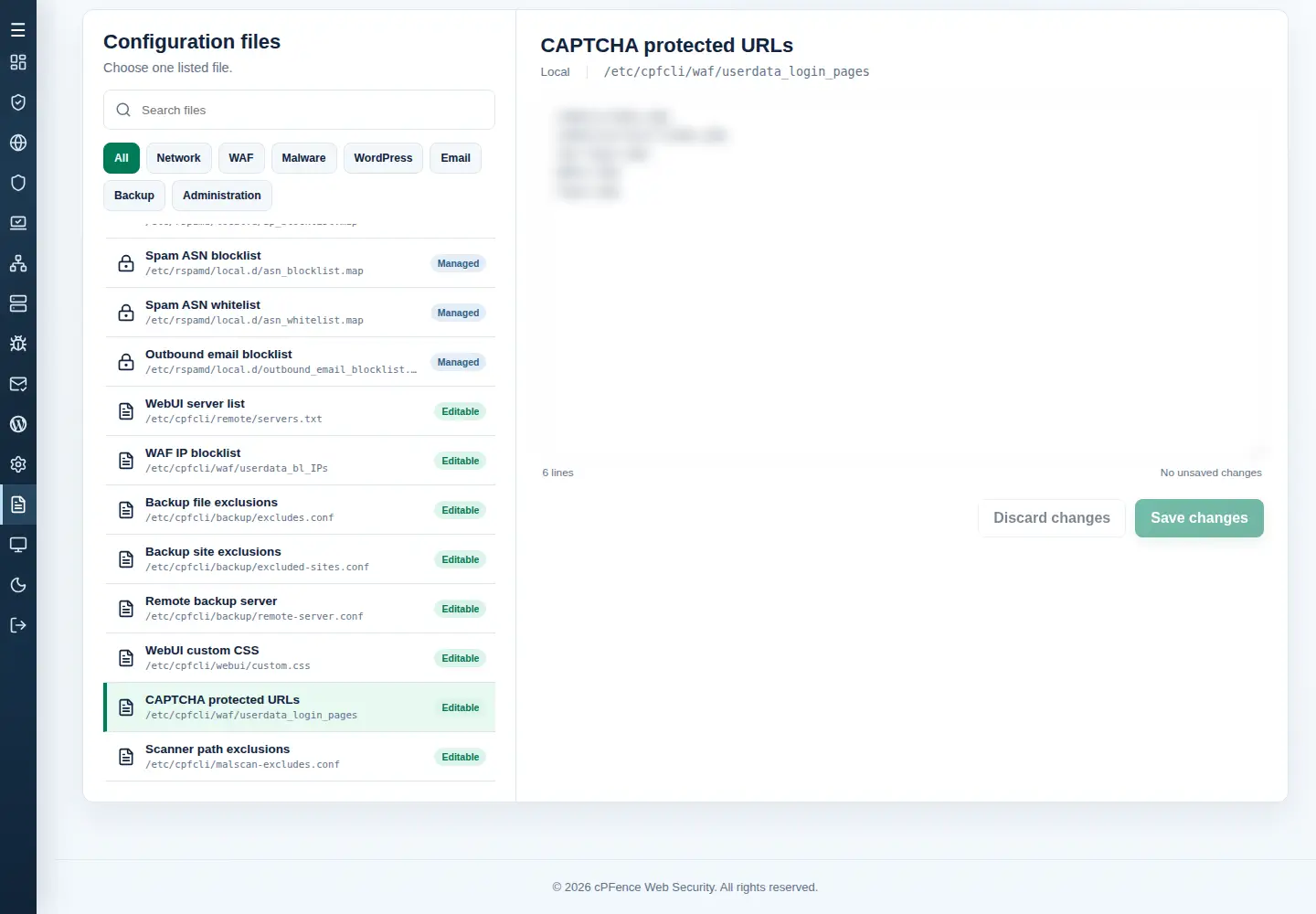Click file icon of Backup site exclusions
Screen dimensions: 1316x914
pos(126,559)
